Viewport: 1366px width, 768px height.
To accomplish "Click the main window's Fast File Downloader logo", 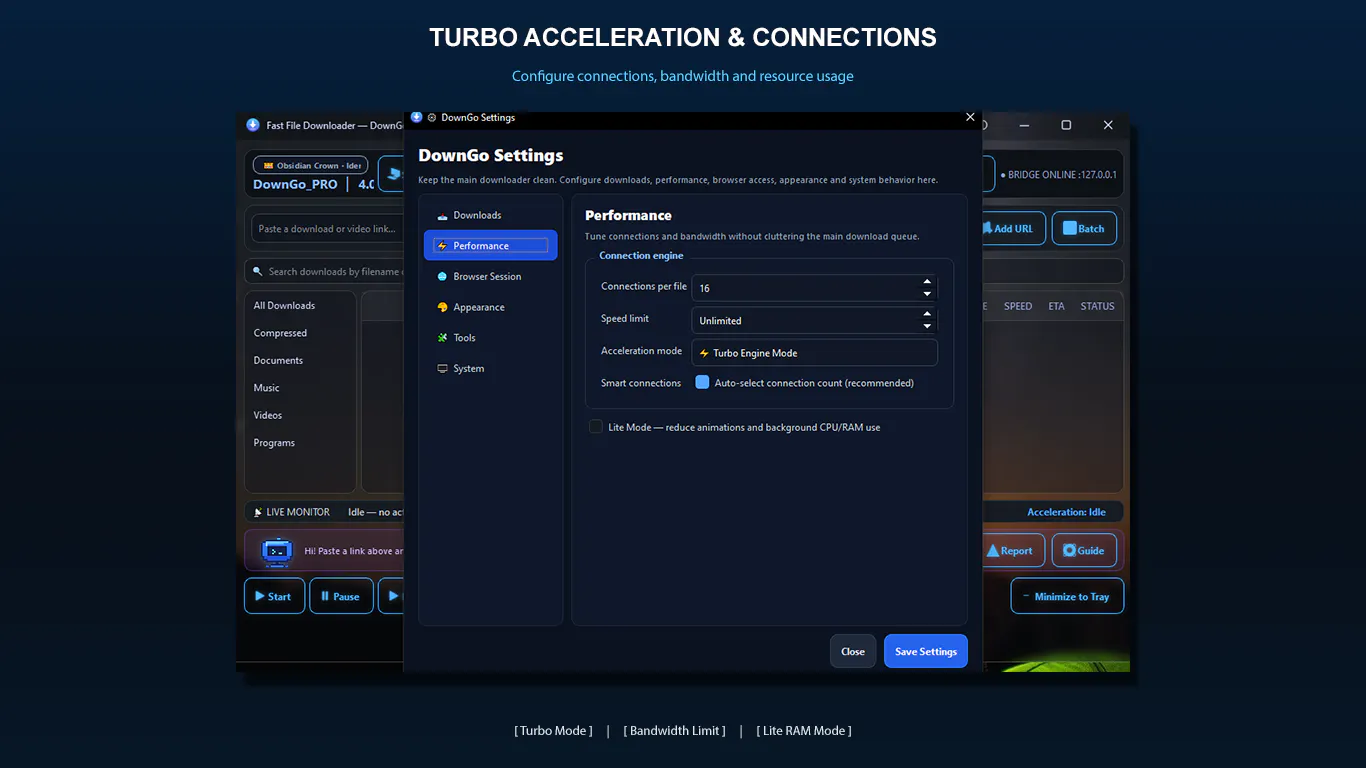I will [x=253, y=125].
